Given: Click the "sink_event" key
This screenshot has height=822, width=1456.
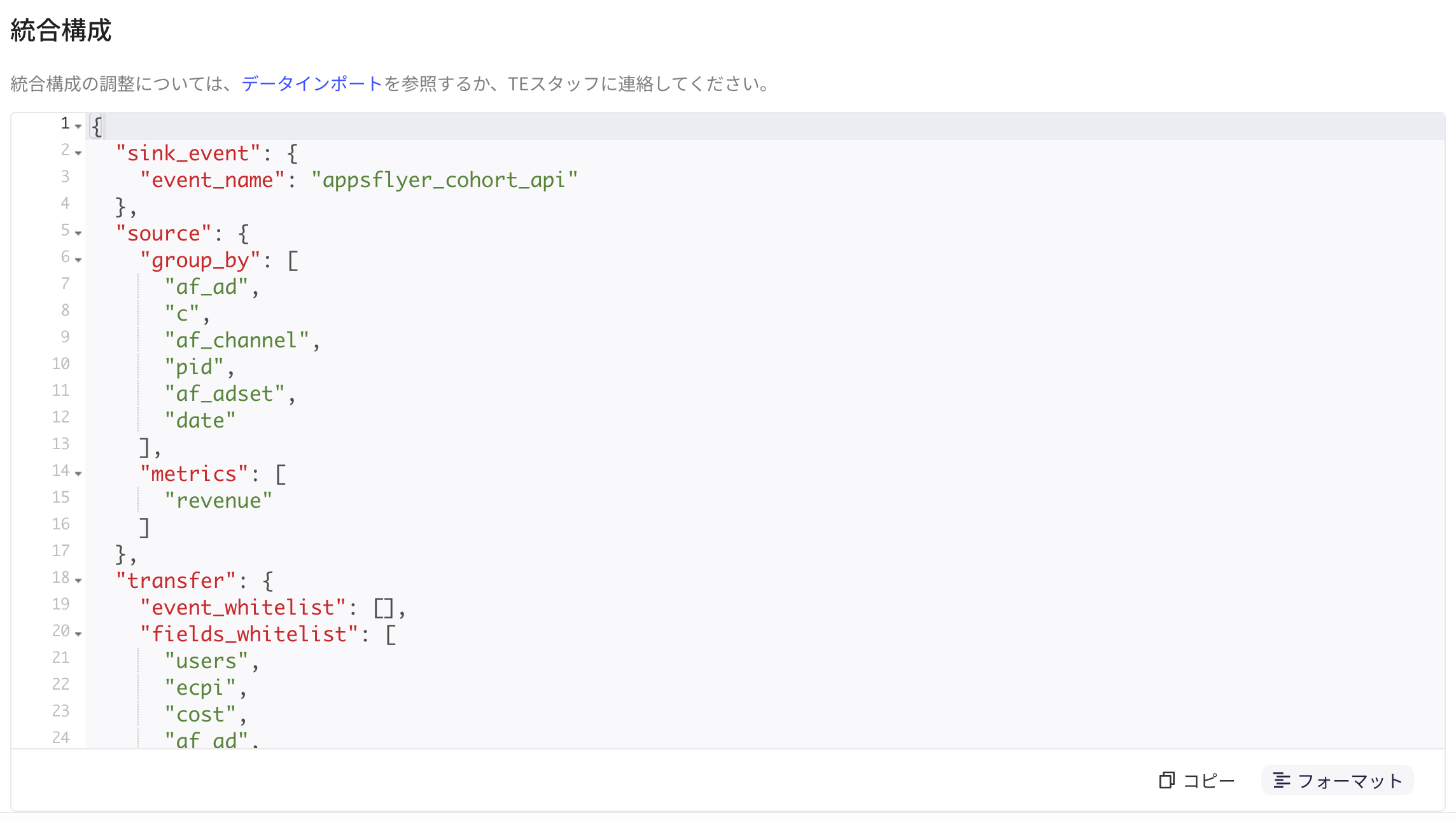Looking at the screenshot, I should [x=188, y=153].
